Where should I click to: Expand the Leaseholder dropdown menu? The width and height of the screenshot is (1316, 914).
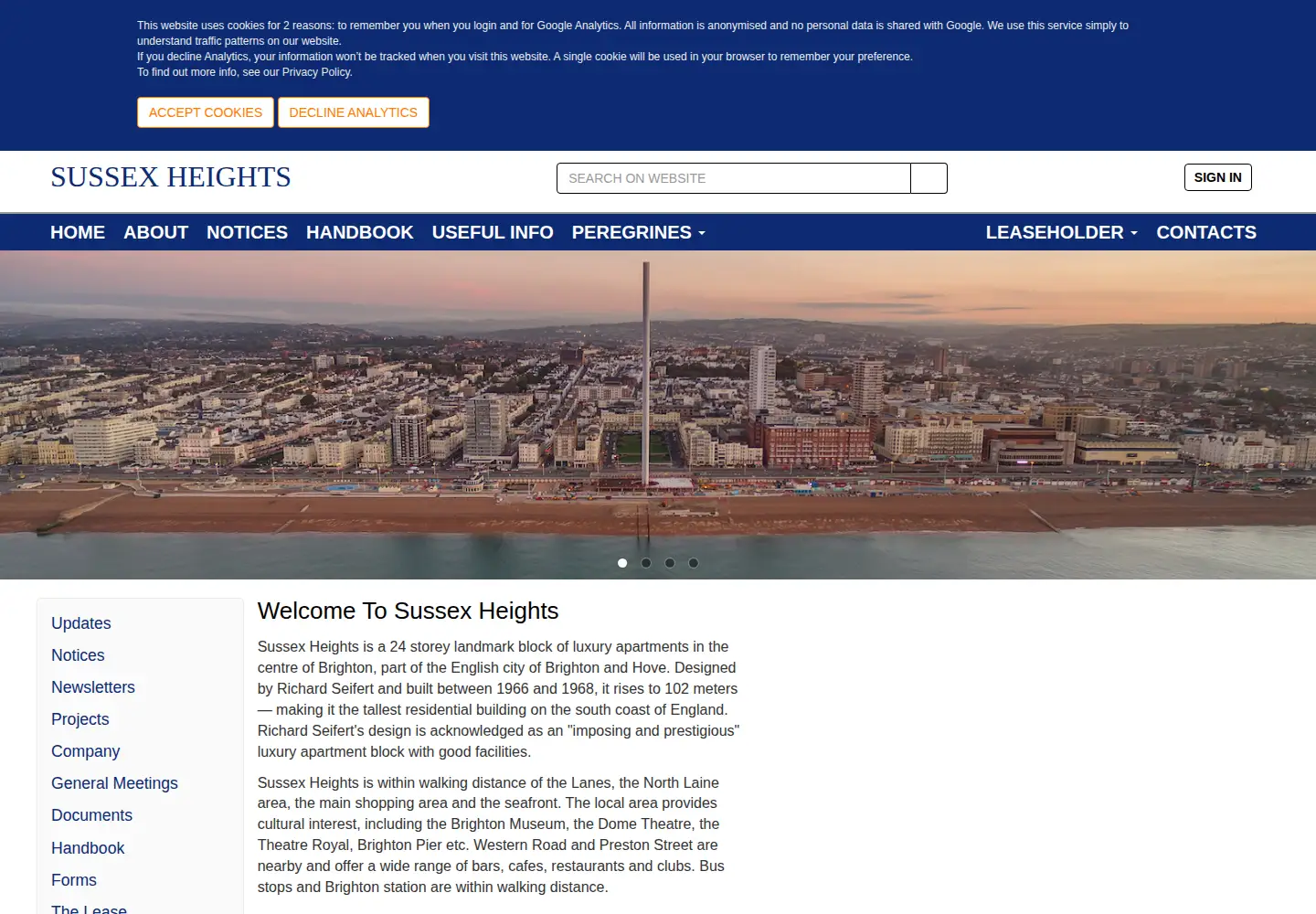coord(1062,232)
